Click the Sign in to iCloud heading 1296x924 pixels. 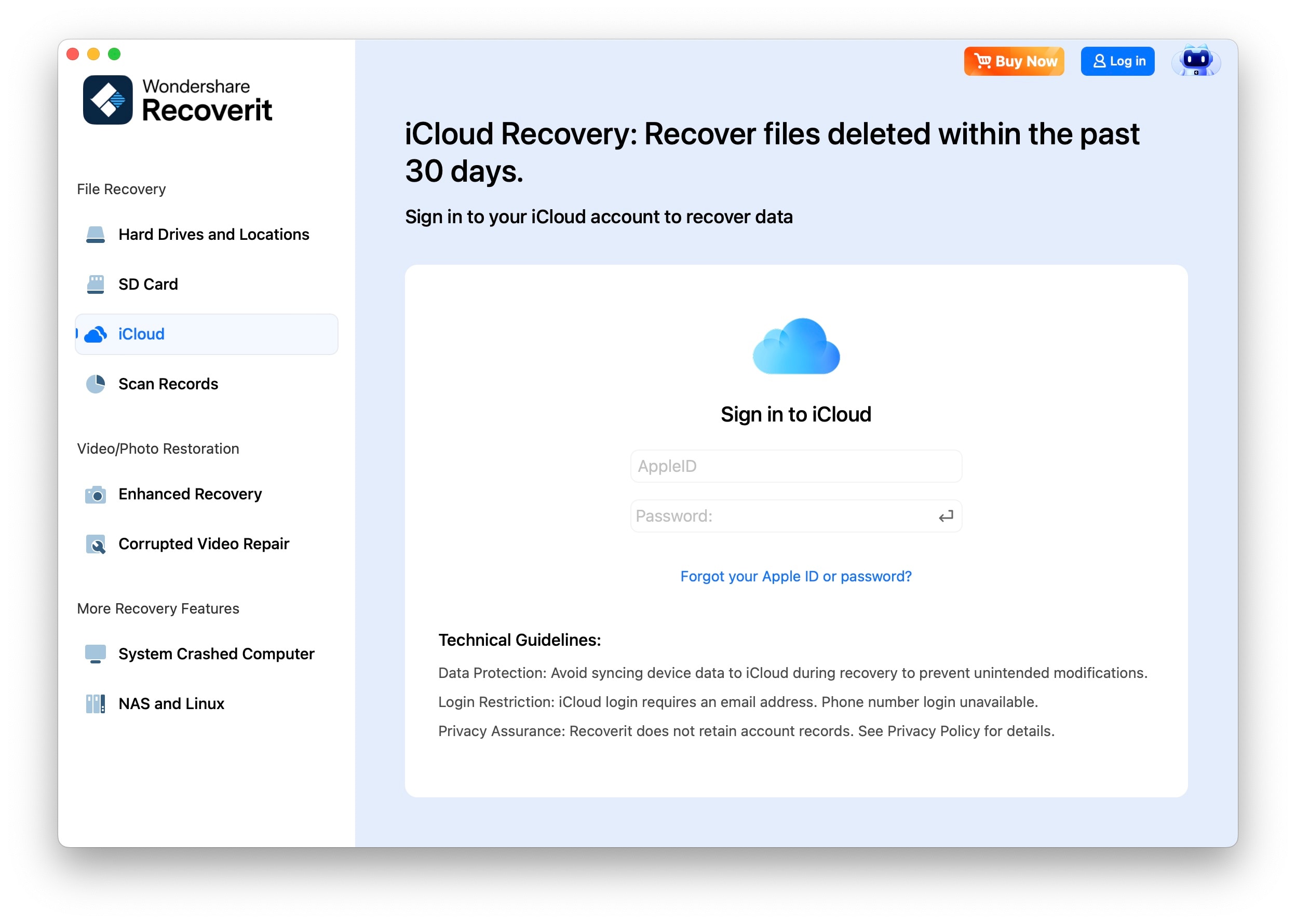coord(795,414)
